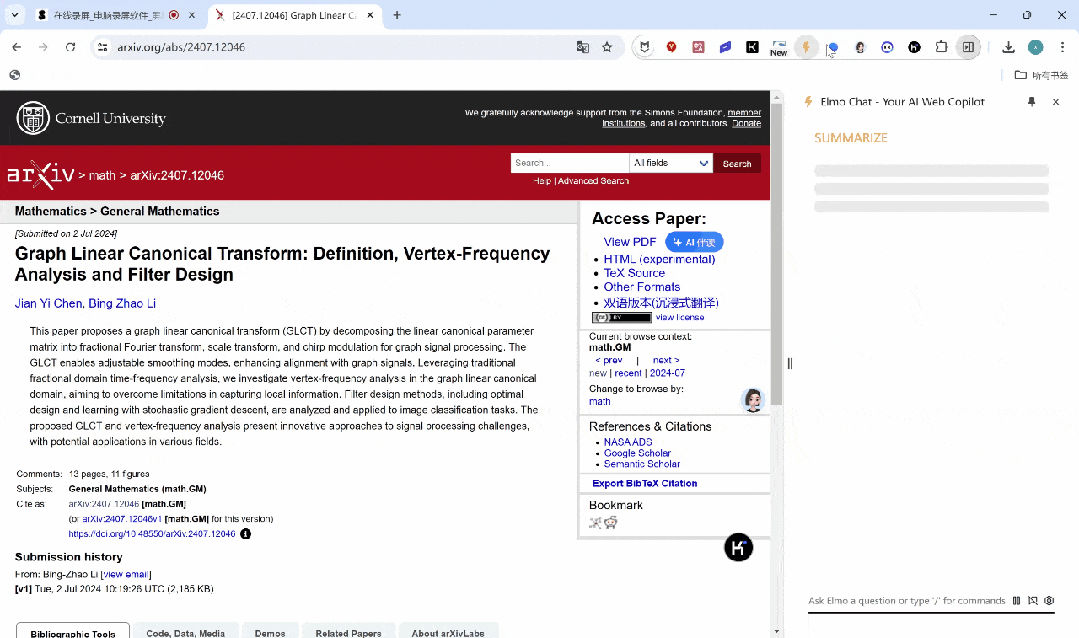This screenshot has width=1079, height=638.
Task: Pin the Elmo Chat side panel
Action: click(x=1031, y=102)
